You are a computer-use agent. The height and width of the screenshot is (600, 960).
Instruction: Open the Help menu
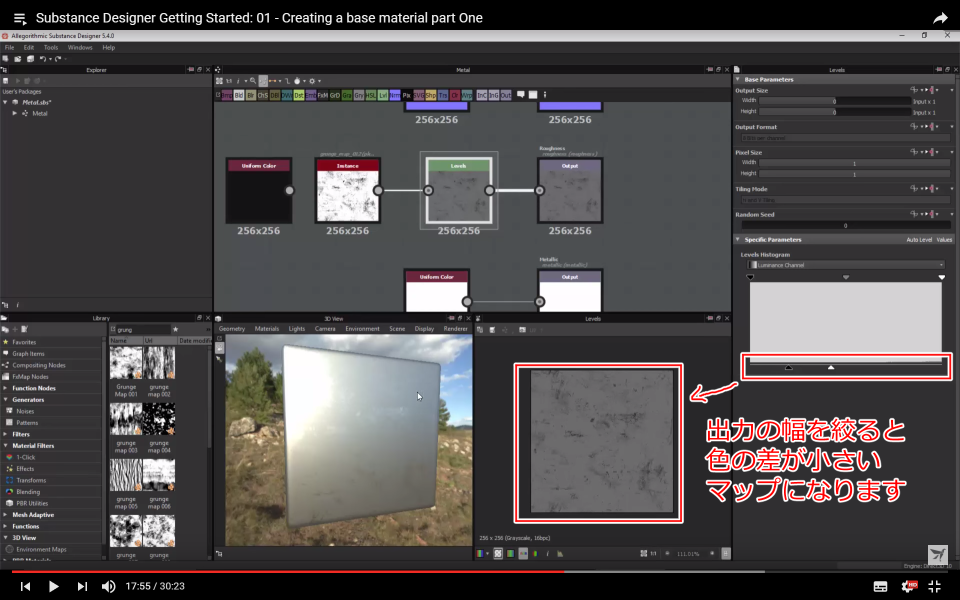(108, 47)
